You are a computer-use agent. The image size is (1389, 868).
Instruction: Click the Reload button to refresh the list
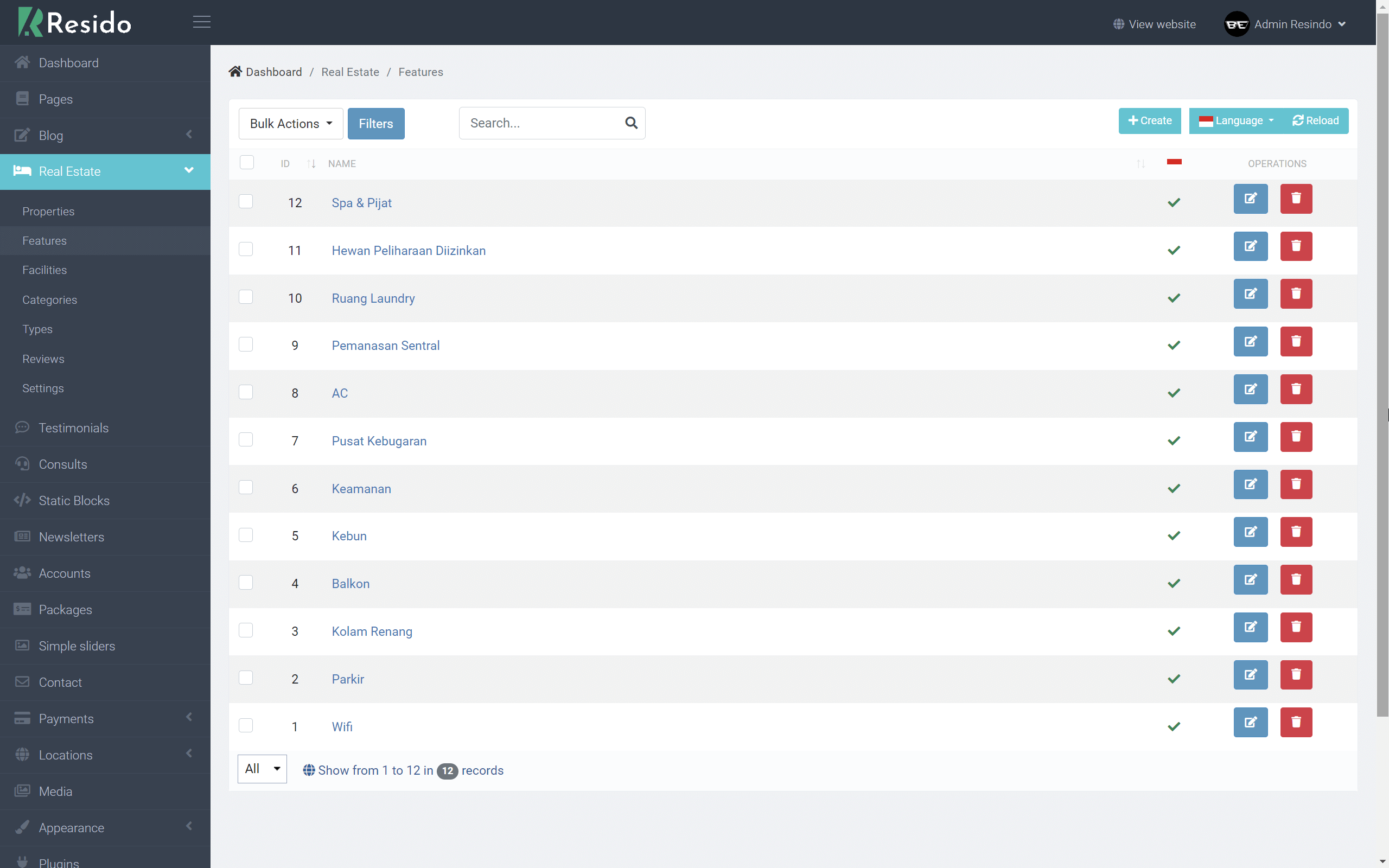click(x=1315, y=120)
